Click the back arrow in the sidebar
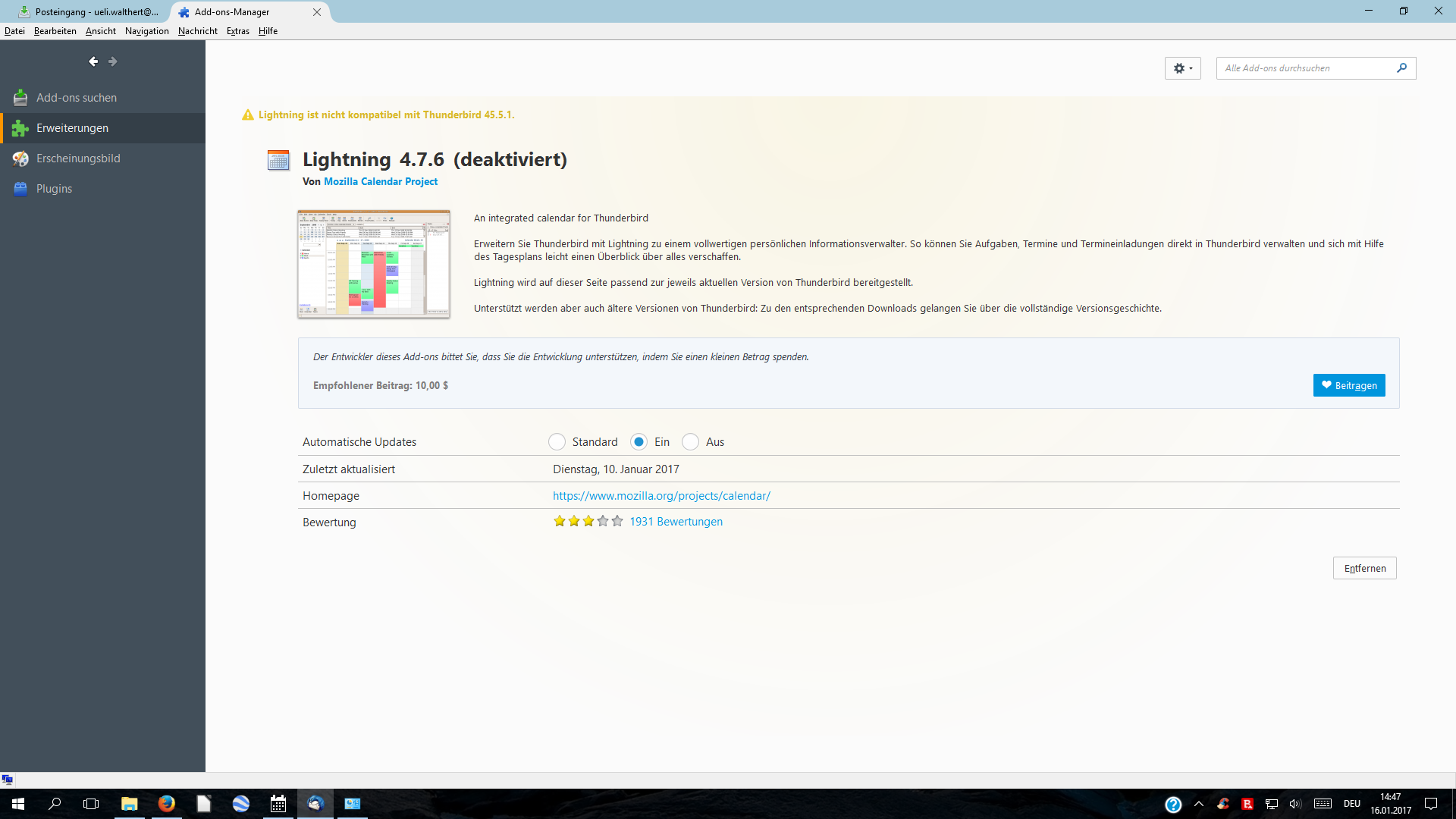 [93, 61]
